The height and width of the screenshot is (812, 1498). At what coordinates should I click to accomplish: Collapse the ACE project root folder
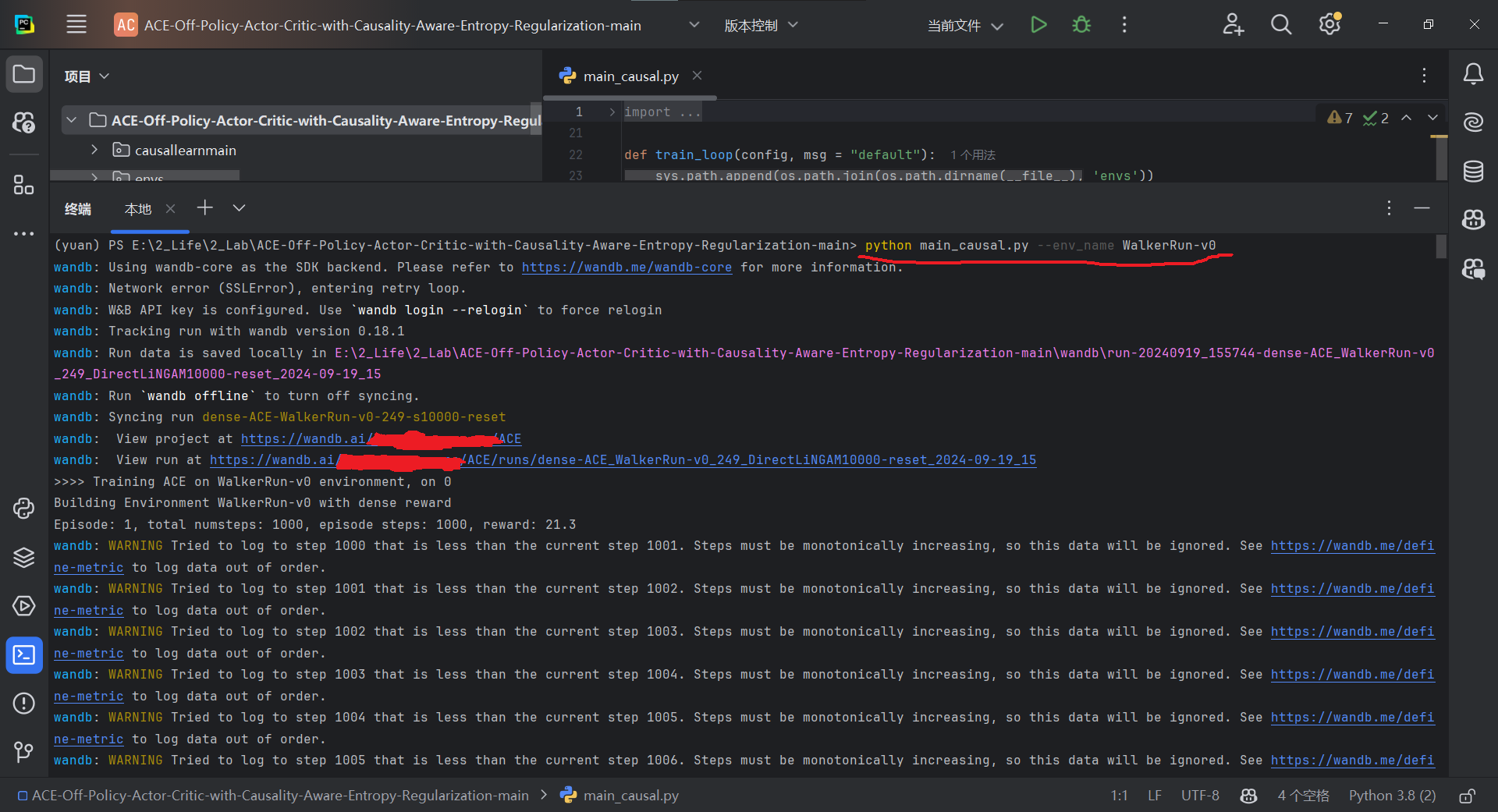pyautogui.click(x=72, y=120)
